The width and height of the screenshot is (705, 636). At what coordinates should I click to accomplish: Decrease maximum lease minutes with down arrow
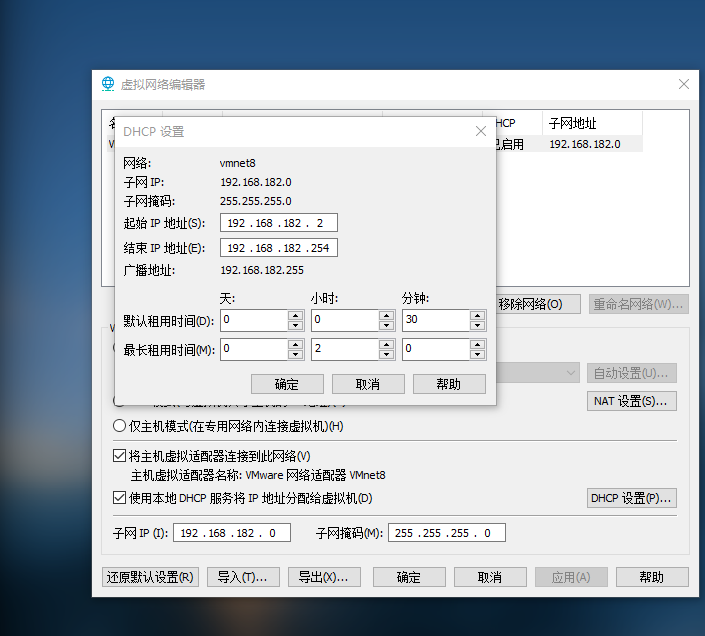click(x=477, y=355)
